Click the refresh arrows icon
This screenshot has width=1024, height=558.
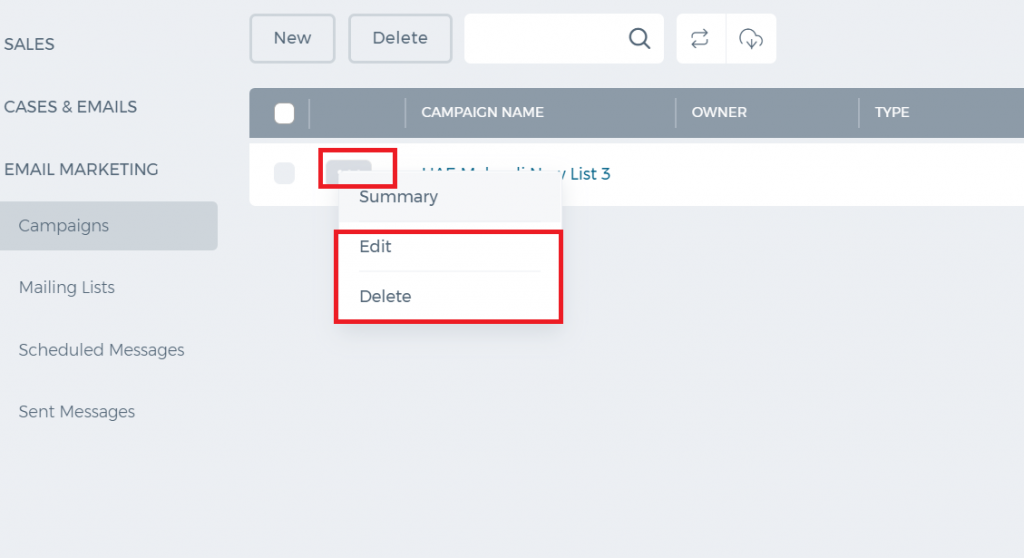pos(700,39)
